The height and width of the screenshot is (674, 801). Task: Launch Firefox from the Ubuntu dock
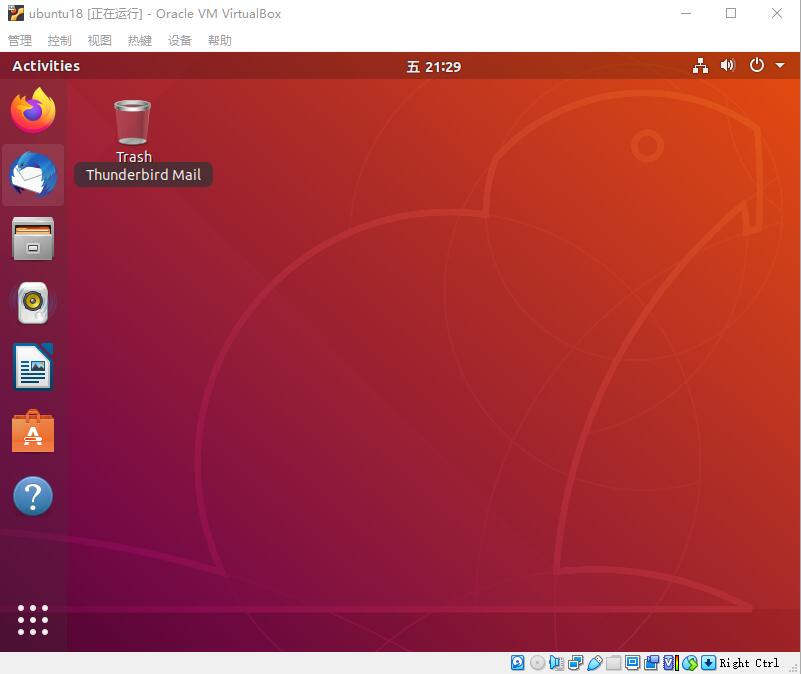[x=33, y=110]
